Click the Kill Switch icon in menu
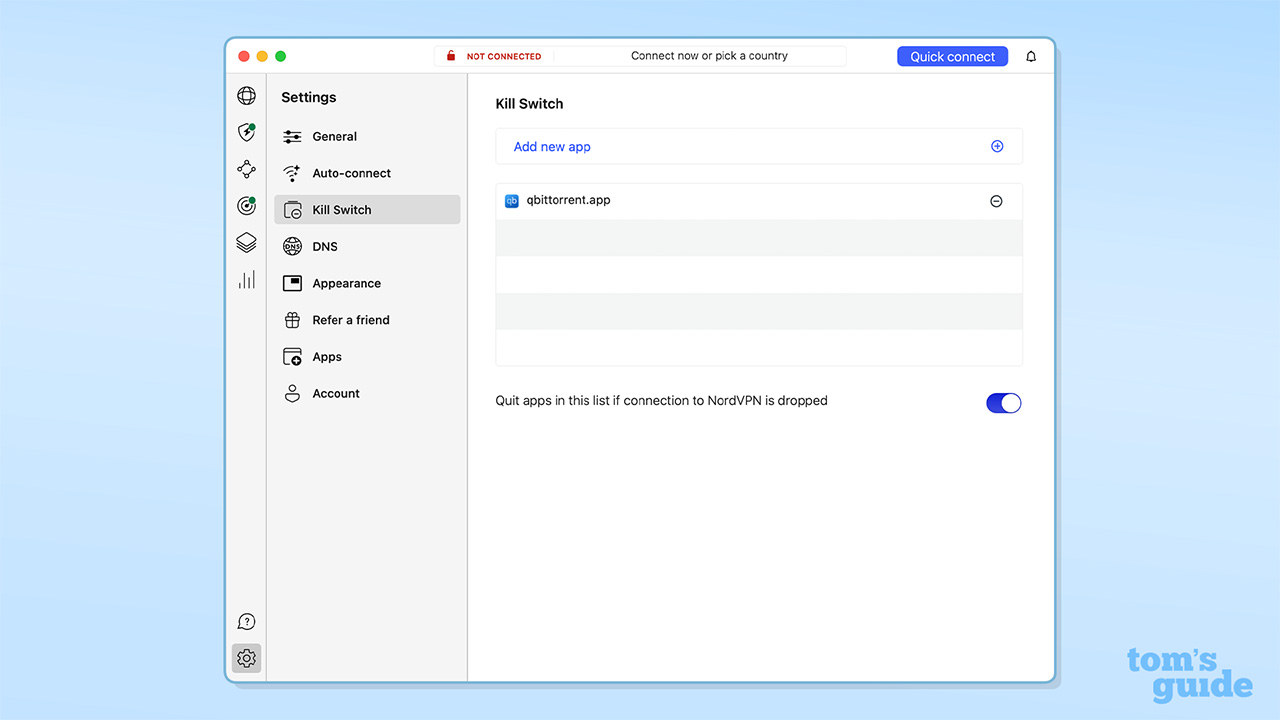The width and height of the screenshot is (1280, 720). click(x=292, y=210)
